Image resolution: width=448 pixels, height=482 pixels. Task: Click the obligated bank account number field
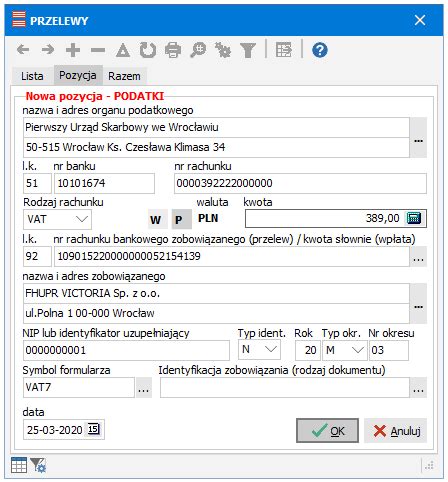[232, 256]
